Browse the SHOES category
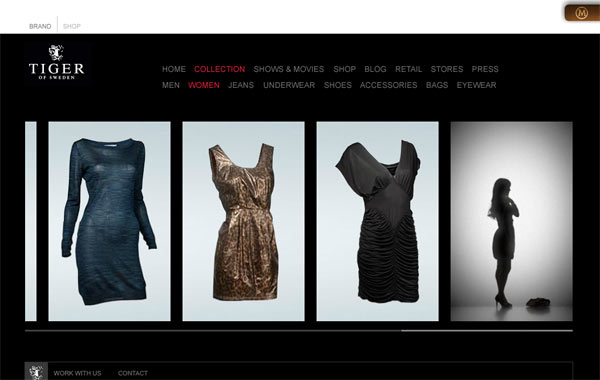 pos(338,85)
